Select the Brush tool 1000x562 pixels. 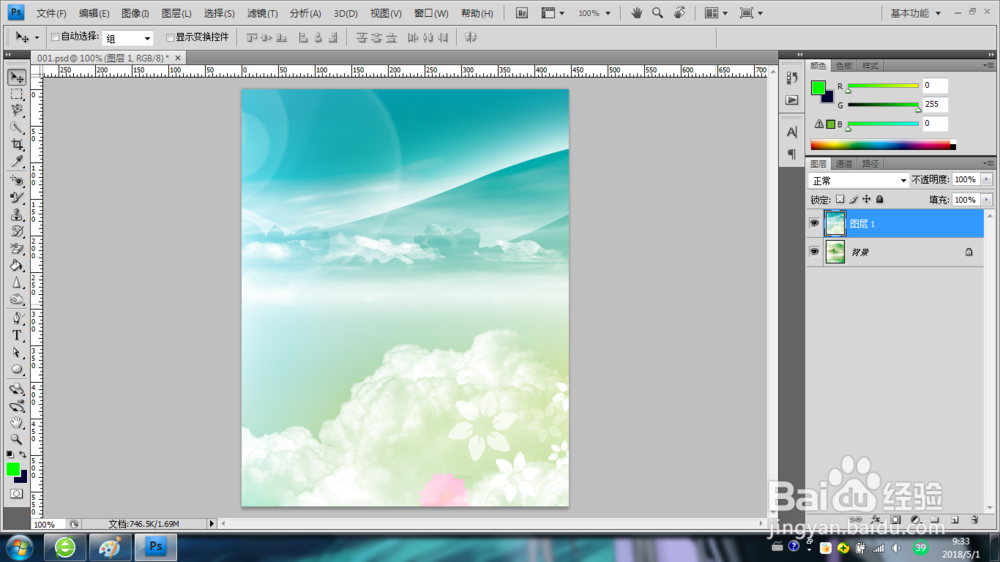(17, 198)
